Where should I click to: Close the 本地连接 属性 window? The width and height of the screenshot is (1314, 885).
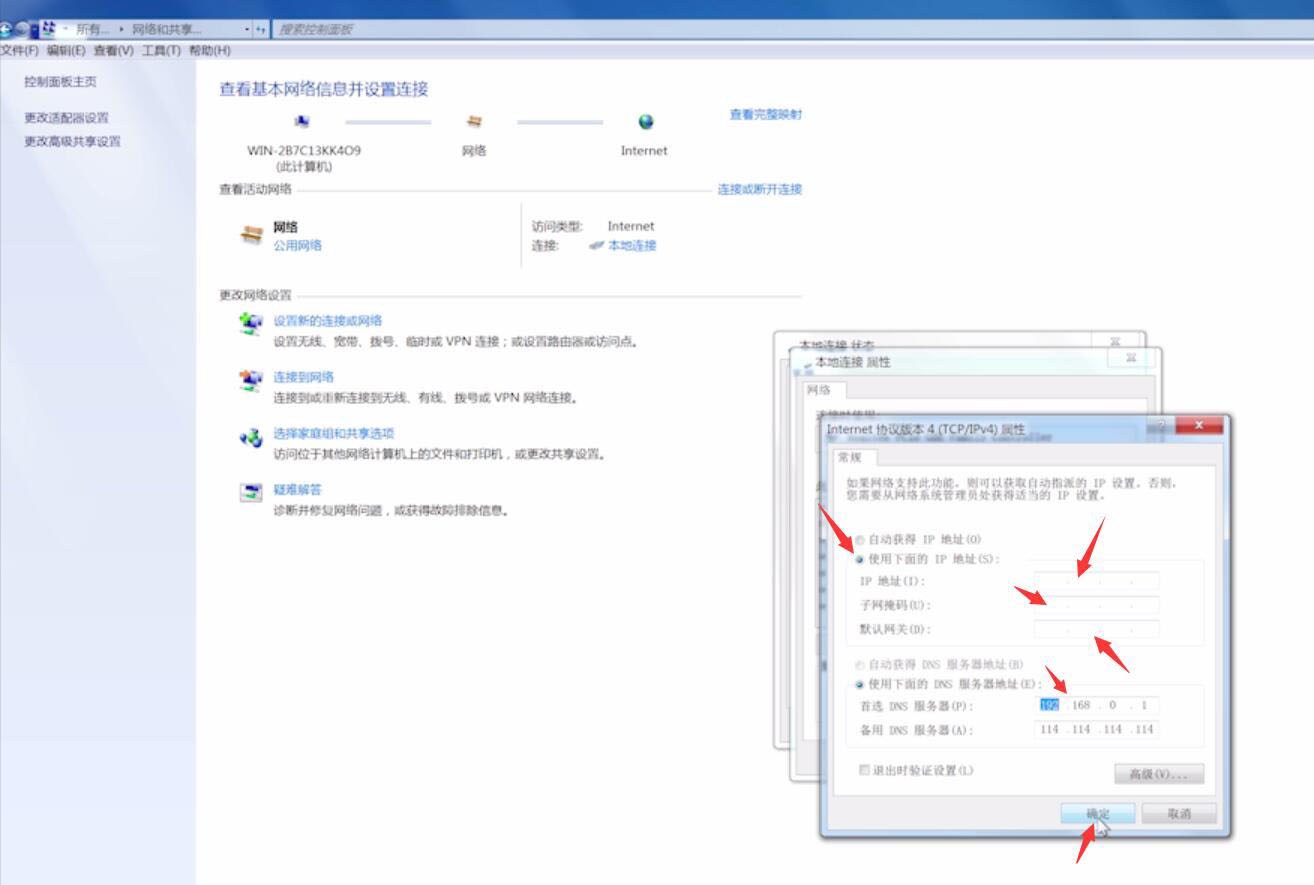click(1132, 357)
